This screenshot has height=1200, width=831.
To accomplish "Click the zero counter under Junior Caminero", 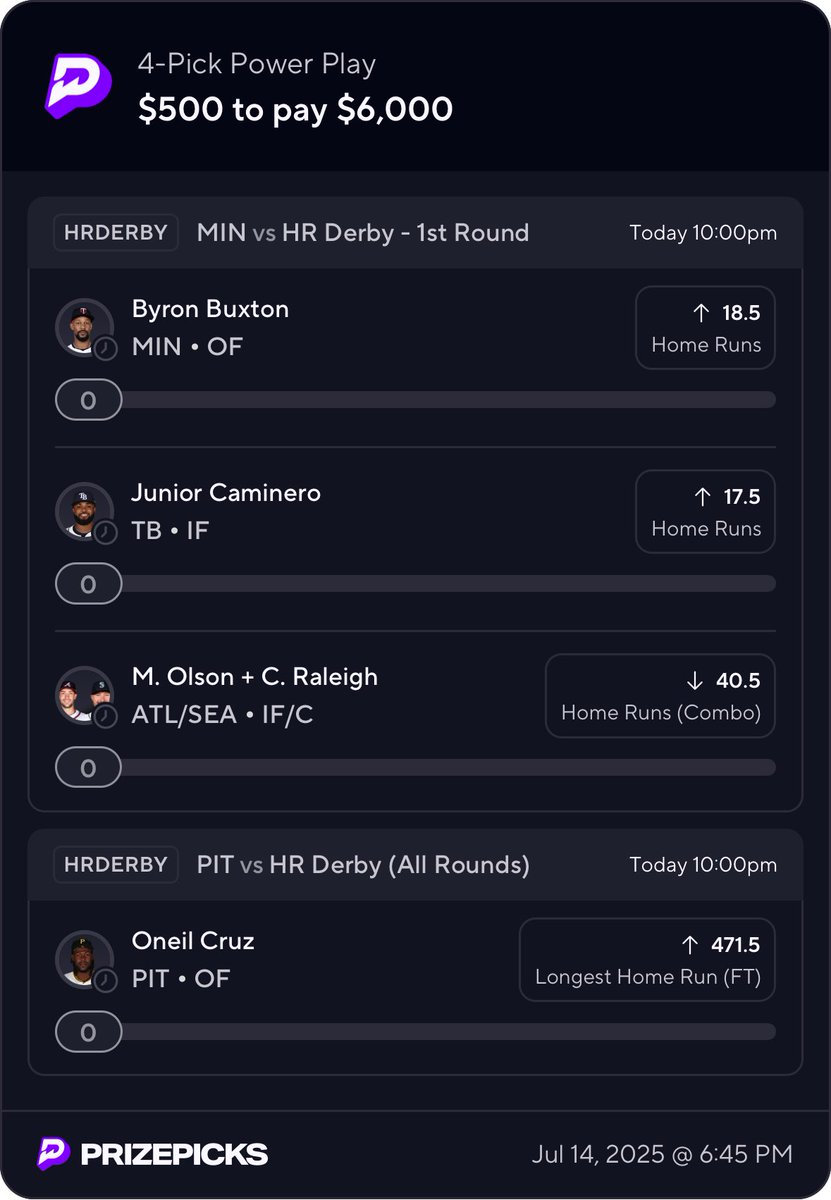I will 88,584.
